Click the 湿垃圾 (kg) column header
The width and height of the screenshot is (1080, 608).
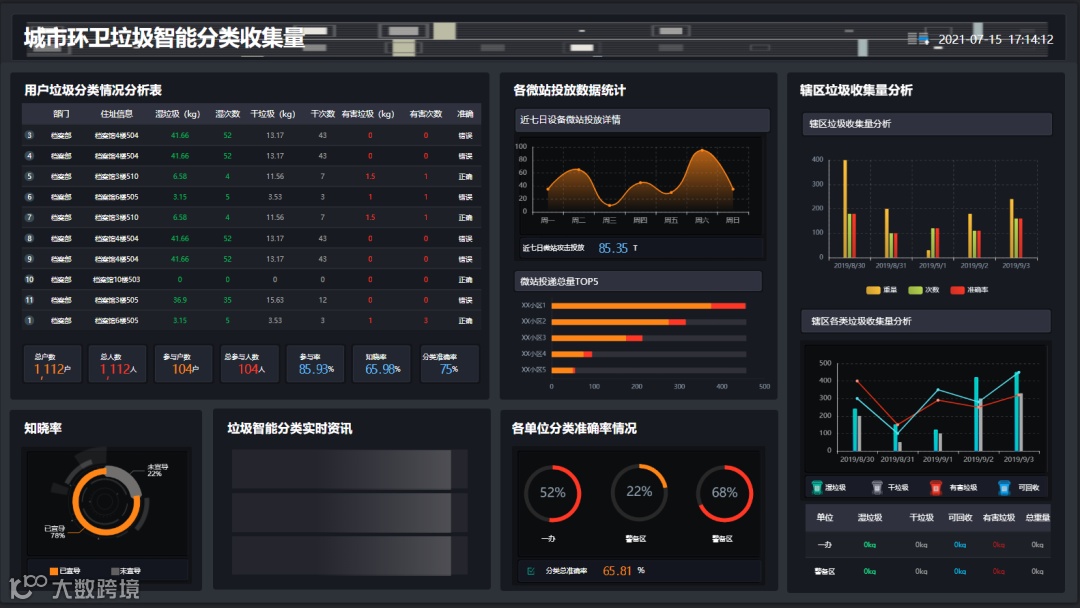point(178,114)
